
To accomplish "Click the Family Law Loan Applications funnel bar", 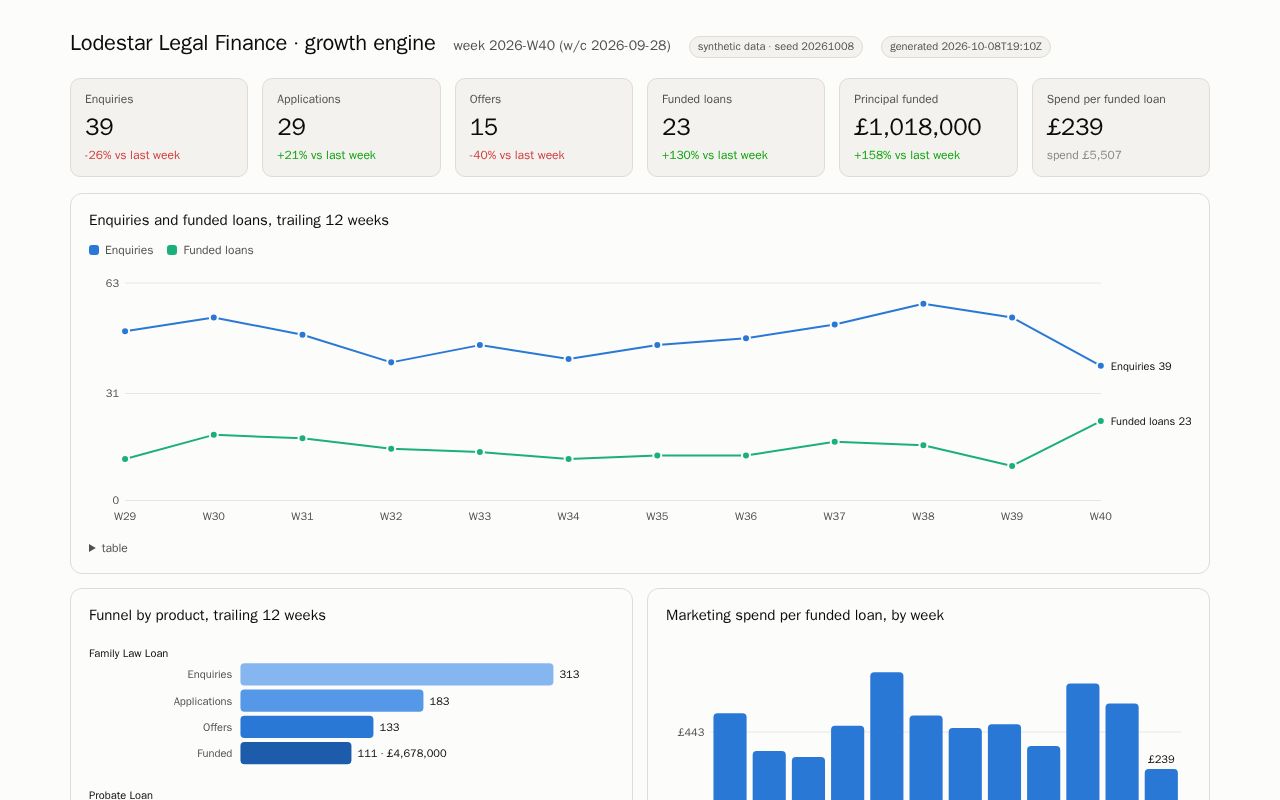I will [332, 701].
